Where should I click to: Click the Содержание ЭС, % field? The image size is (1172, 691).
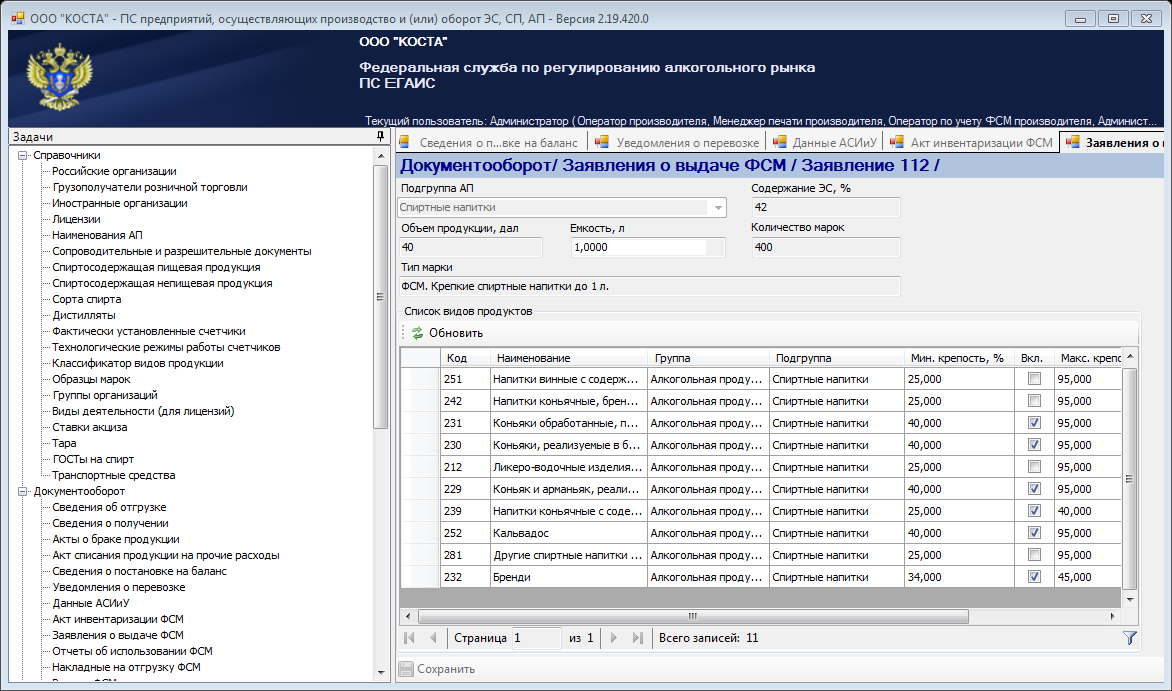click(x=825, y=207)
